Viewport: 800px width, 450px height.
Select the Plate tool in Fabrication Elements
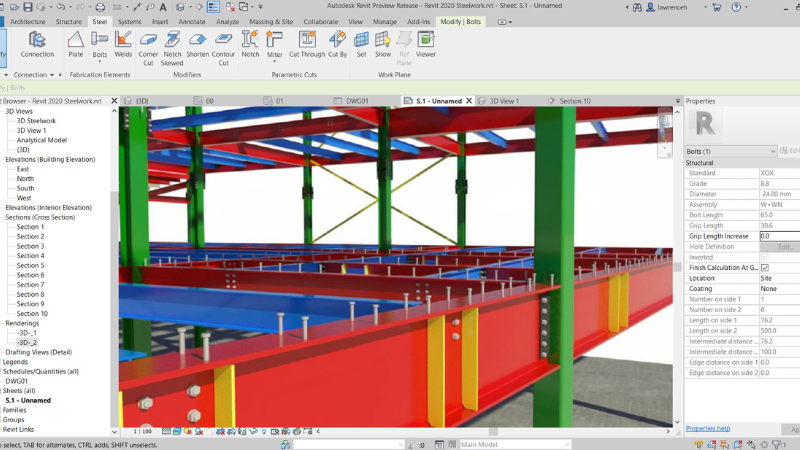(x=76, y=42)
